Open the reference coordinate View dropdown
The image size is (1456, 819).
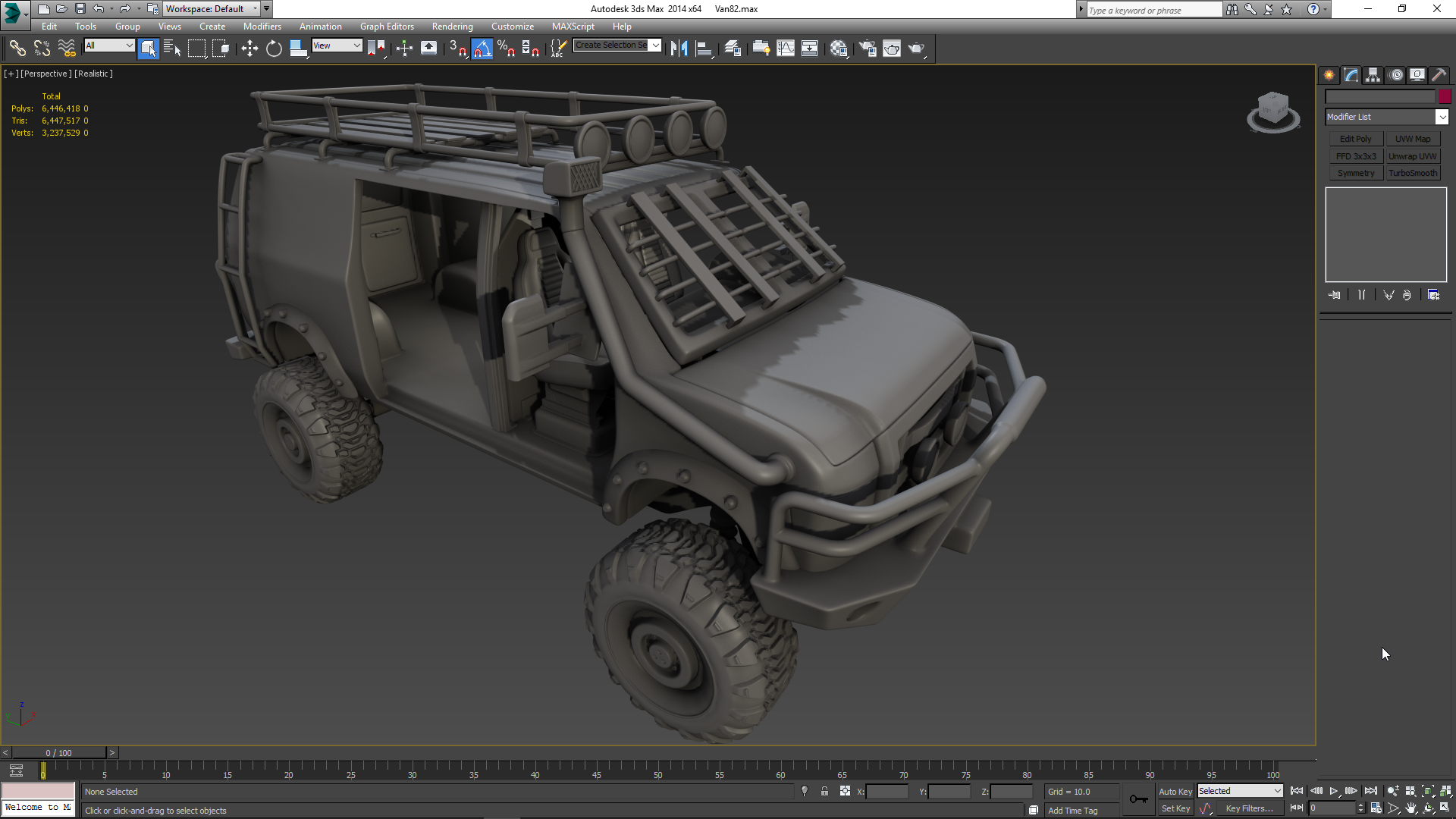[337, 45]
